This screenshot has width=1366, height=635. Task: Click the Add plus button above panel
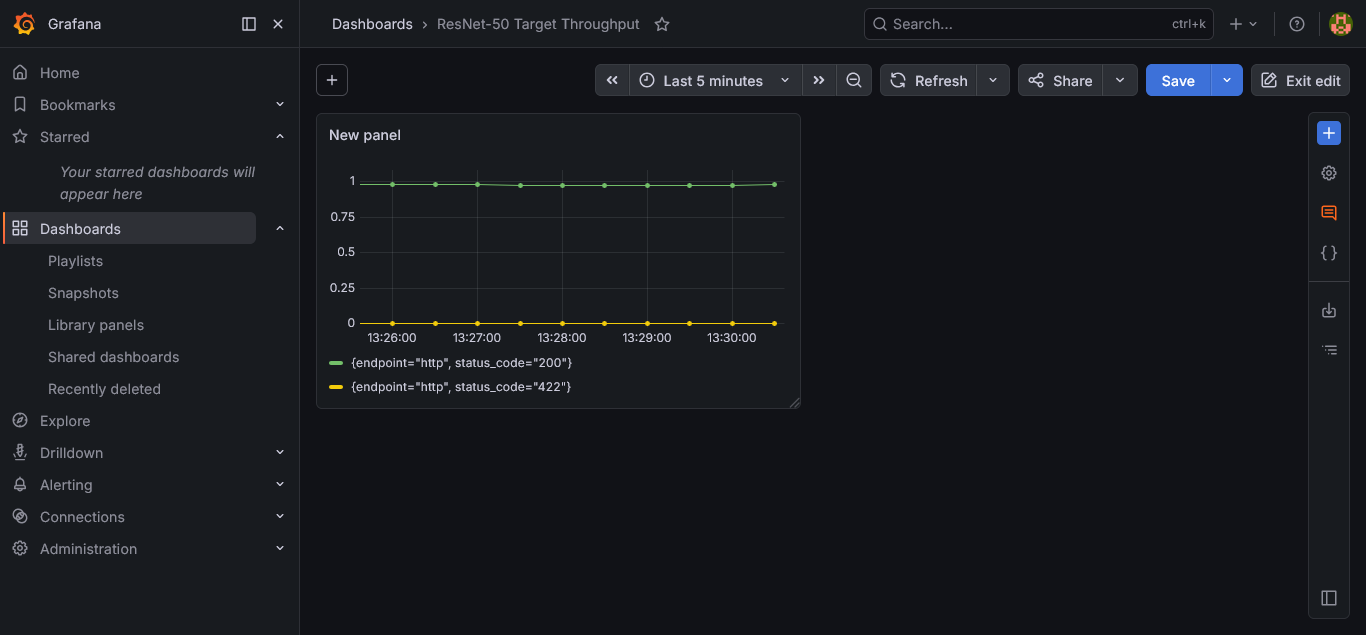tap(332, 80)
